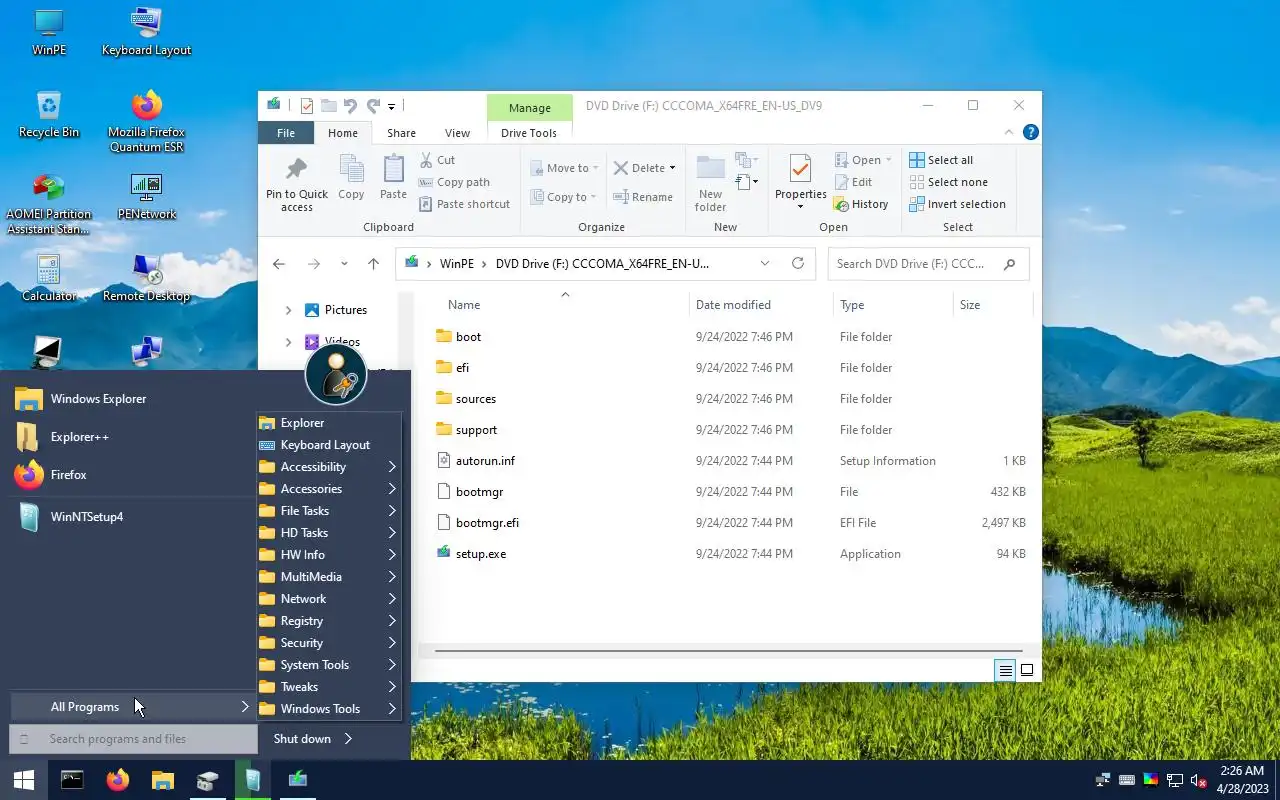
Task: Click the New folder ribbon icon
Action: pyautogui.click(x=711, y=183)
